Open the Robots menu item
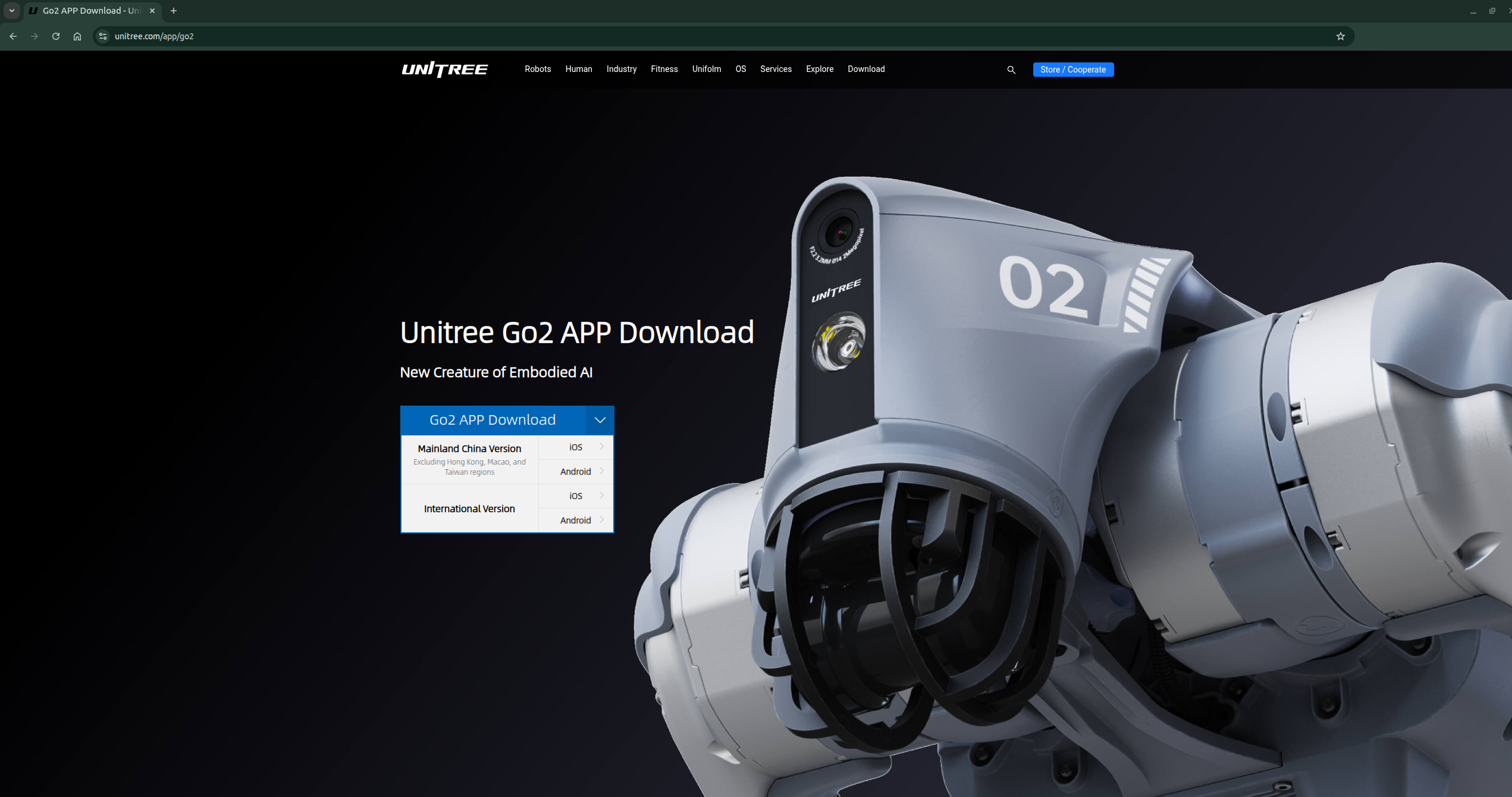Screen dimensions: 1512x797 [537, 69]
